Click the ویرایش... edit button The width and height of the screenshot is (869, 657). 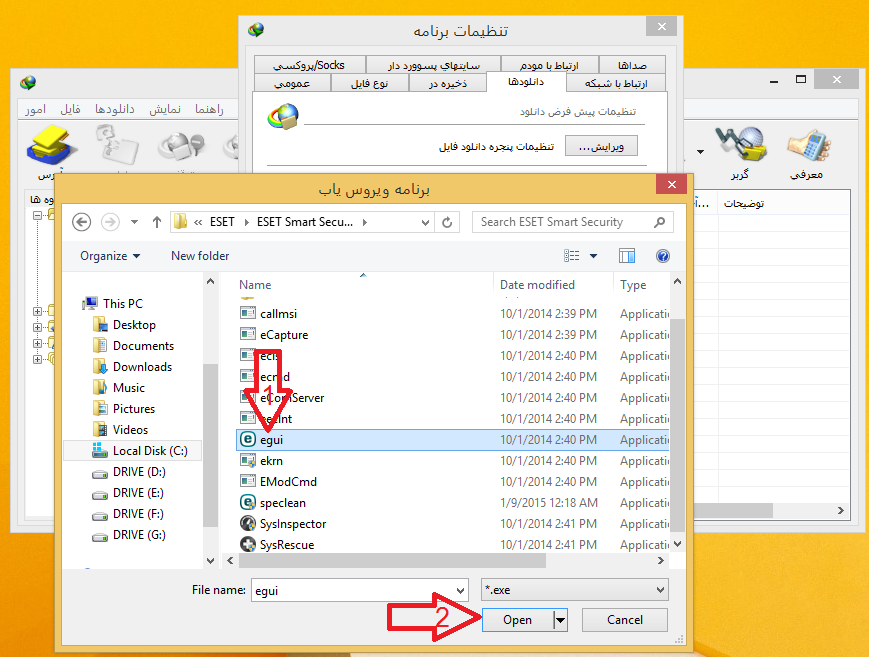tap(601, 146)
